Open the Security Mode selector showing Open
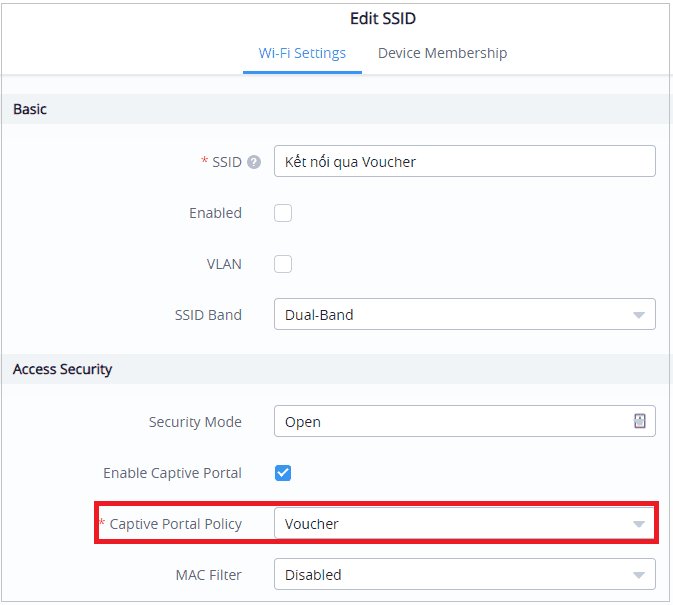673x605 pixels. 450,422
